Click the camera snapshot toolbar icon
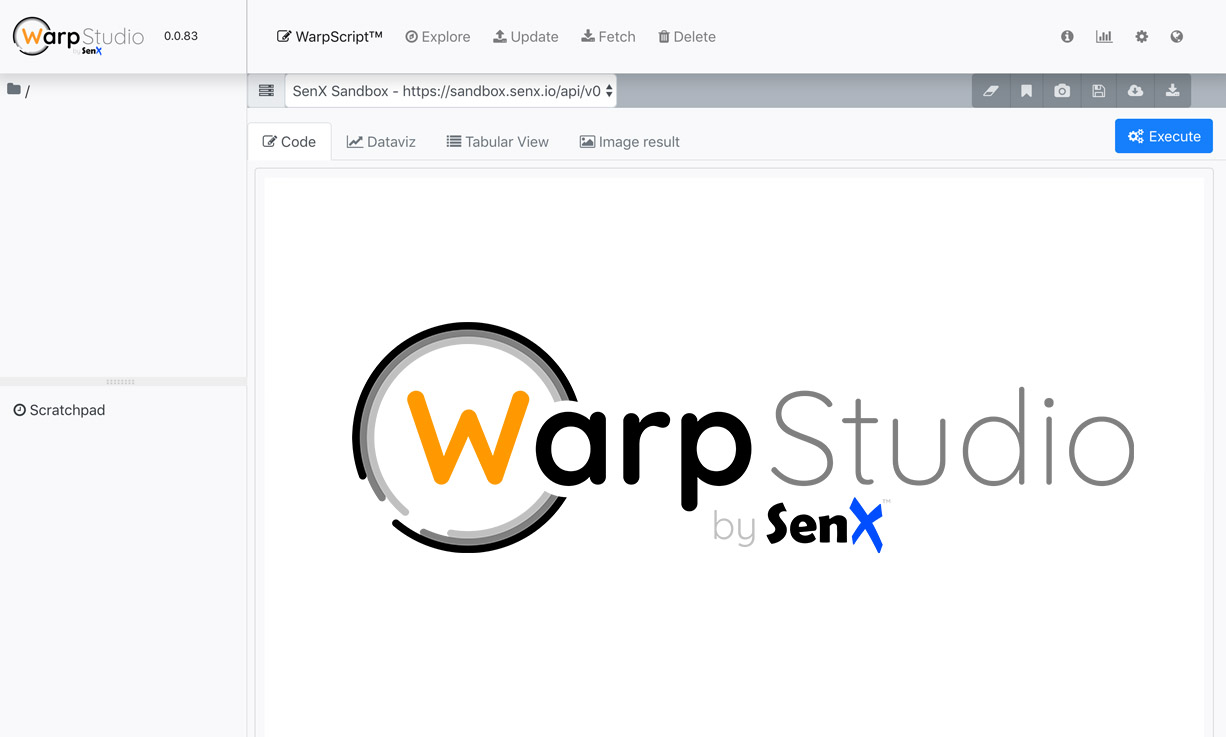 pos(1062,91)
